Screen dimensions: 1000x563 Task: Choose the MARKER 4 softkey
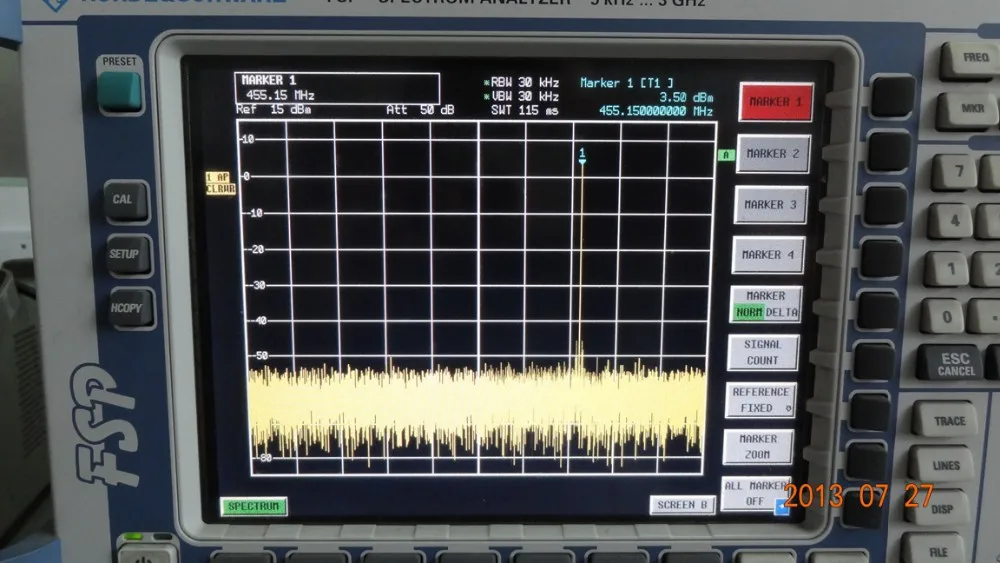(x=768, y=255)
